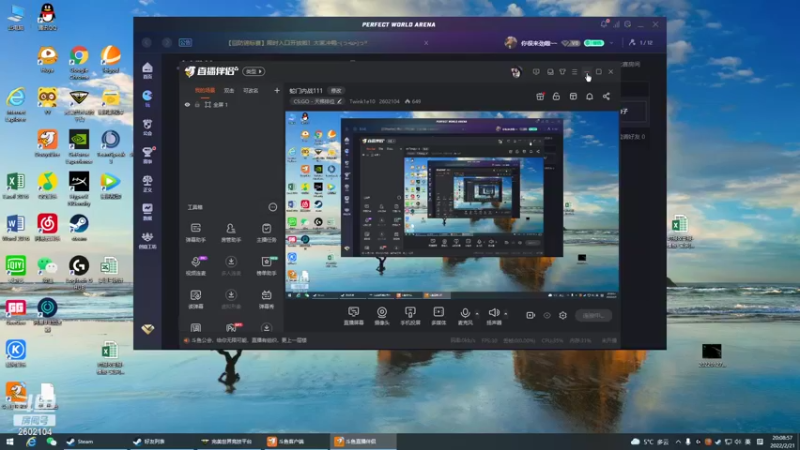Select the second scene tab next to 我的场景
The height and width of the screenshot is (450, 800).
click(229, 90)
